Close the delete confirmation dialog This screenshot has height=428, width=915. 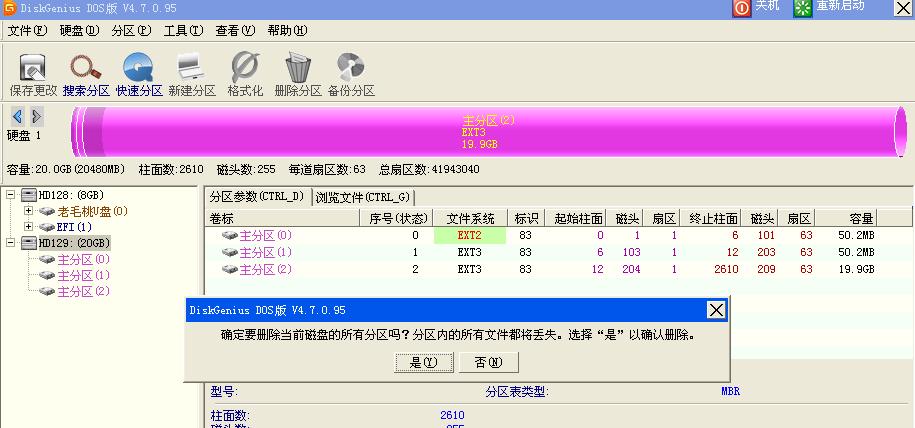tap(716, 309)
